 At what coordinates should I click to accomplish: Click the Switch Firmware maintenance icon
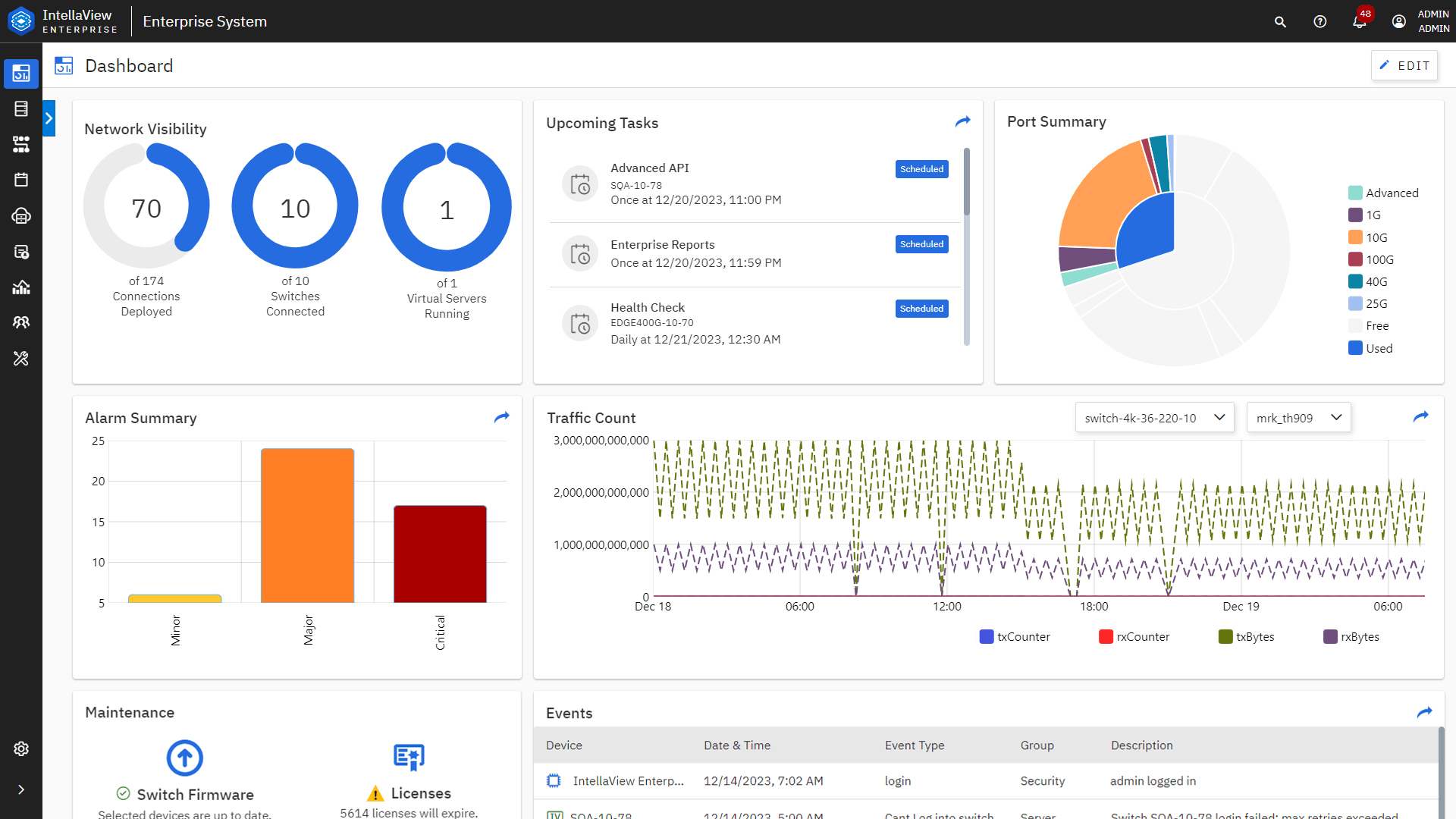[184, 757]
